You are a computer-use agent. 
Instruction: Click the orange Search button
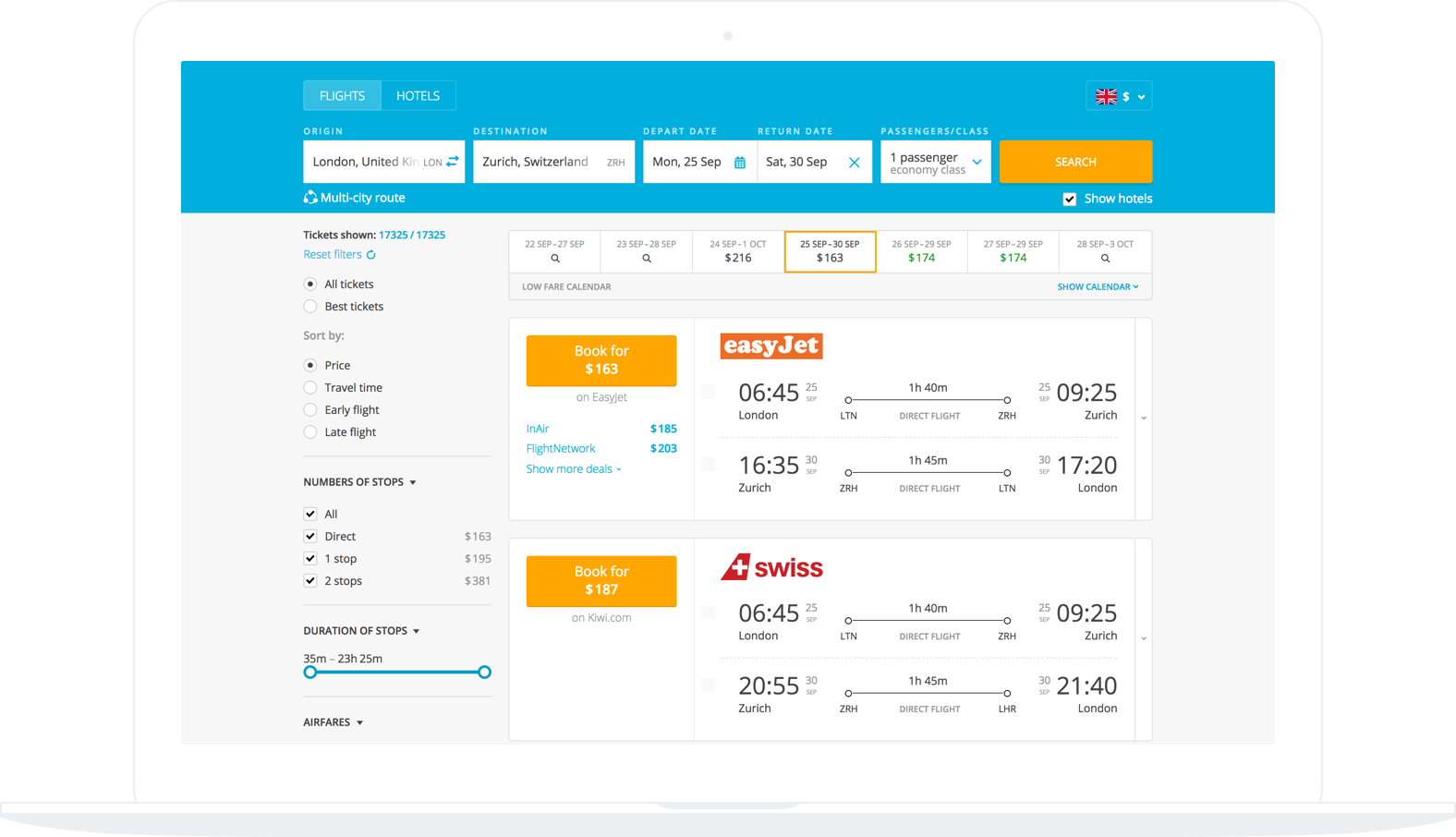pyautogui.click(x=1075, y=163)
